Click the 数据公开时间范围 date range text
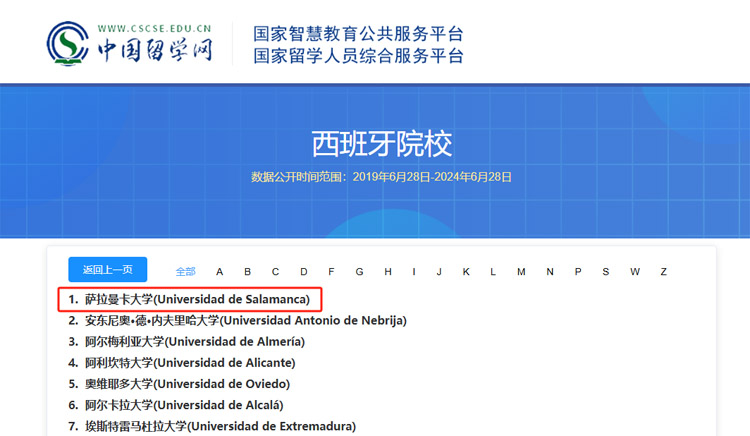This screenshot has width=750, height=436. (x=382, y=177)
